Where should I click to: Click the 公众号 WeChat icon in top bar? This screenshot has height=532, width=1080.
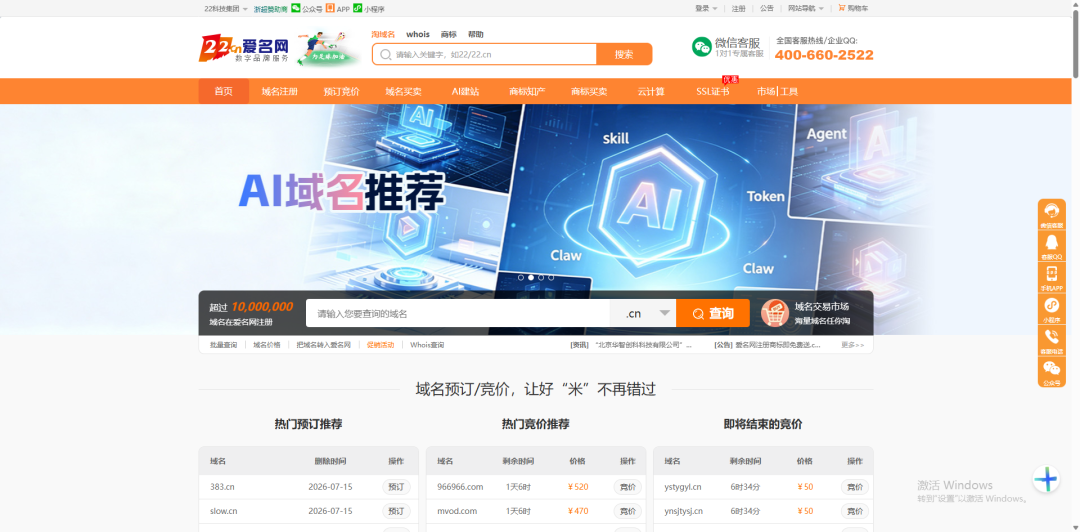point(295,8)
